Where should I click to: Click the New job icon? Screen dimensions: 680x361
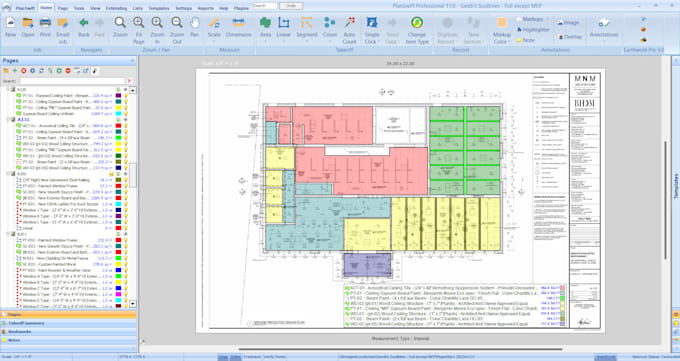pos(10,27)
